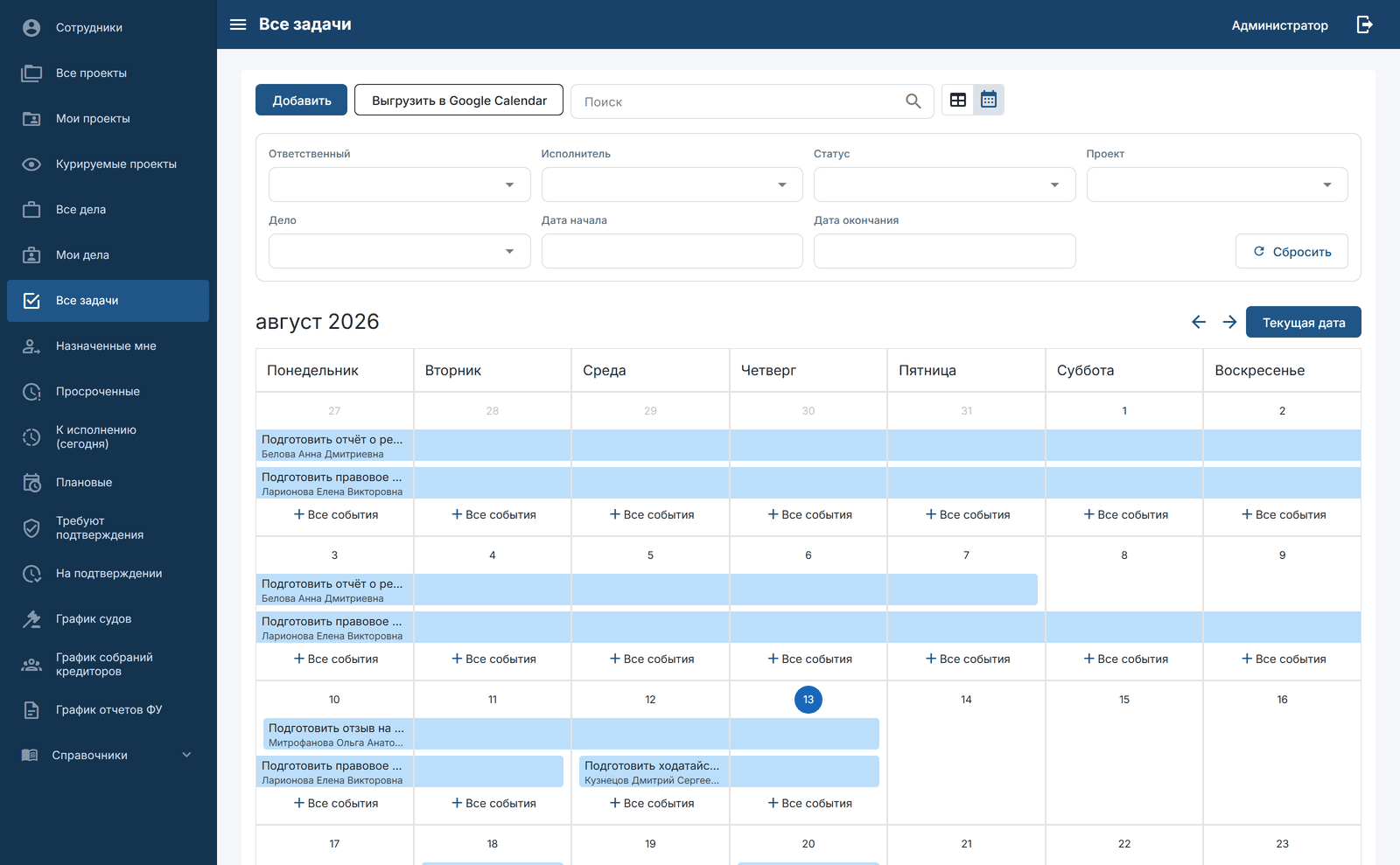This screenshot has width=1400, height=865.
Task: Click the logout icon next to Администратор
Action: pos(1364,24)
